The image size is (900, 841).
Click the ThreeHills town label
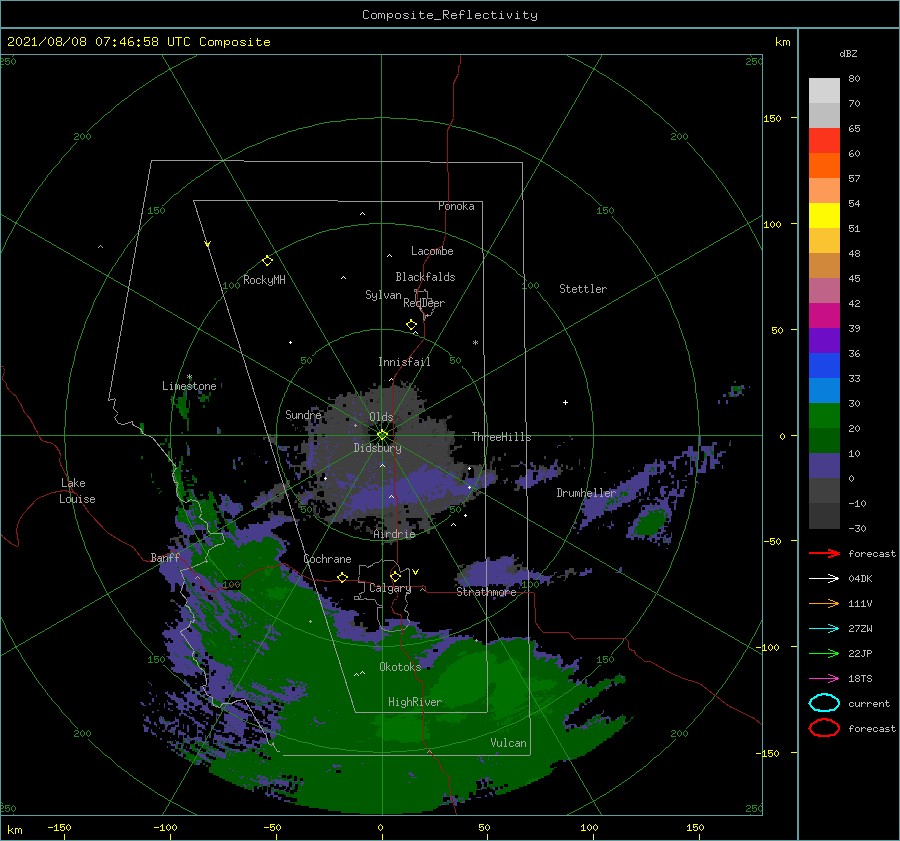(501, 437)
